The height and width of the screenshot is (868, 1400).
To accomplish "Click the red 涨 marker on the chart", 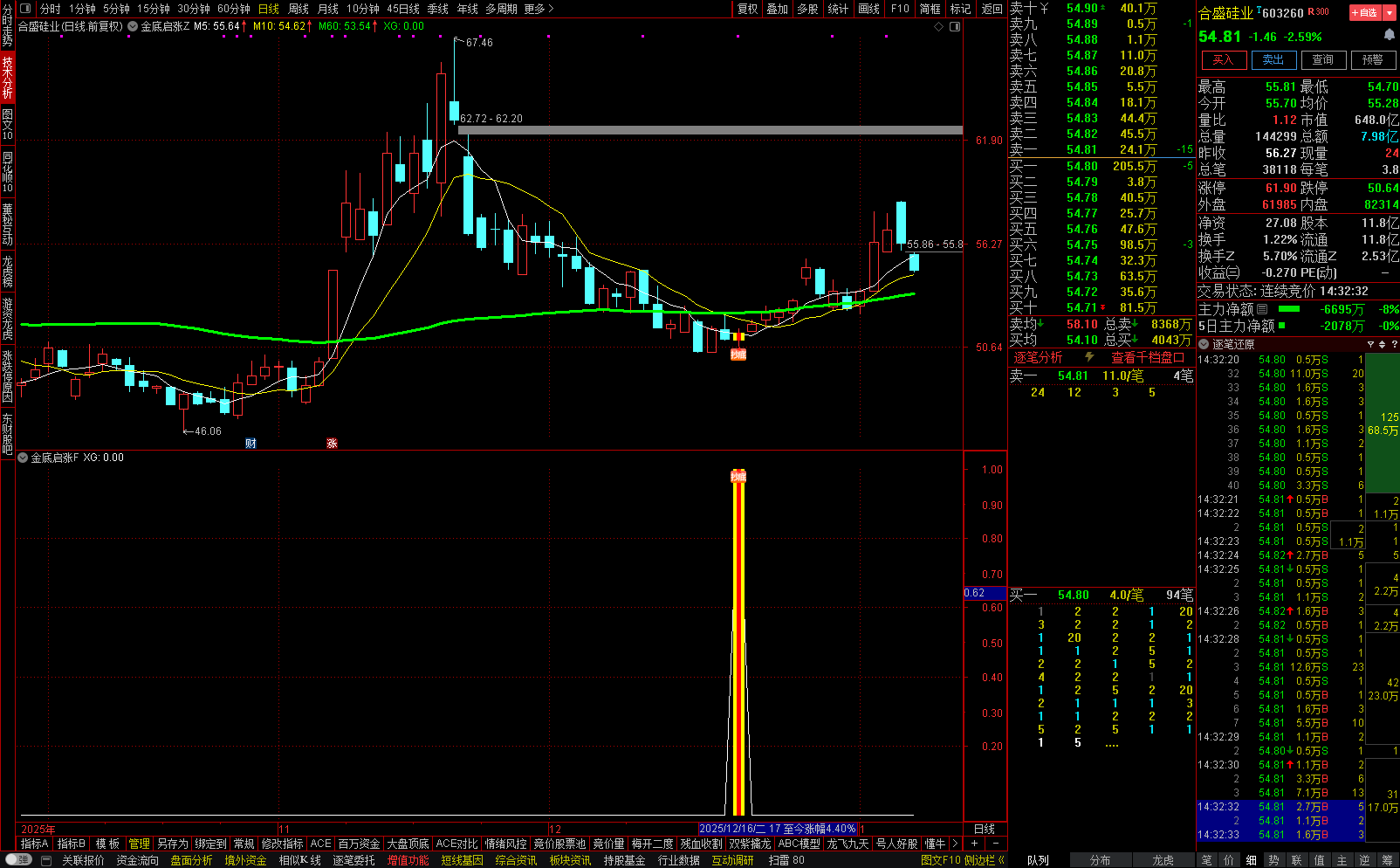I will point(332,444).
